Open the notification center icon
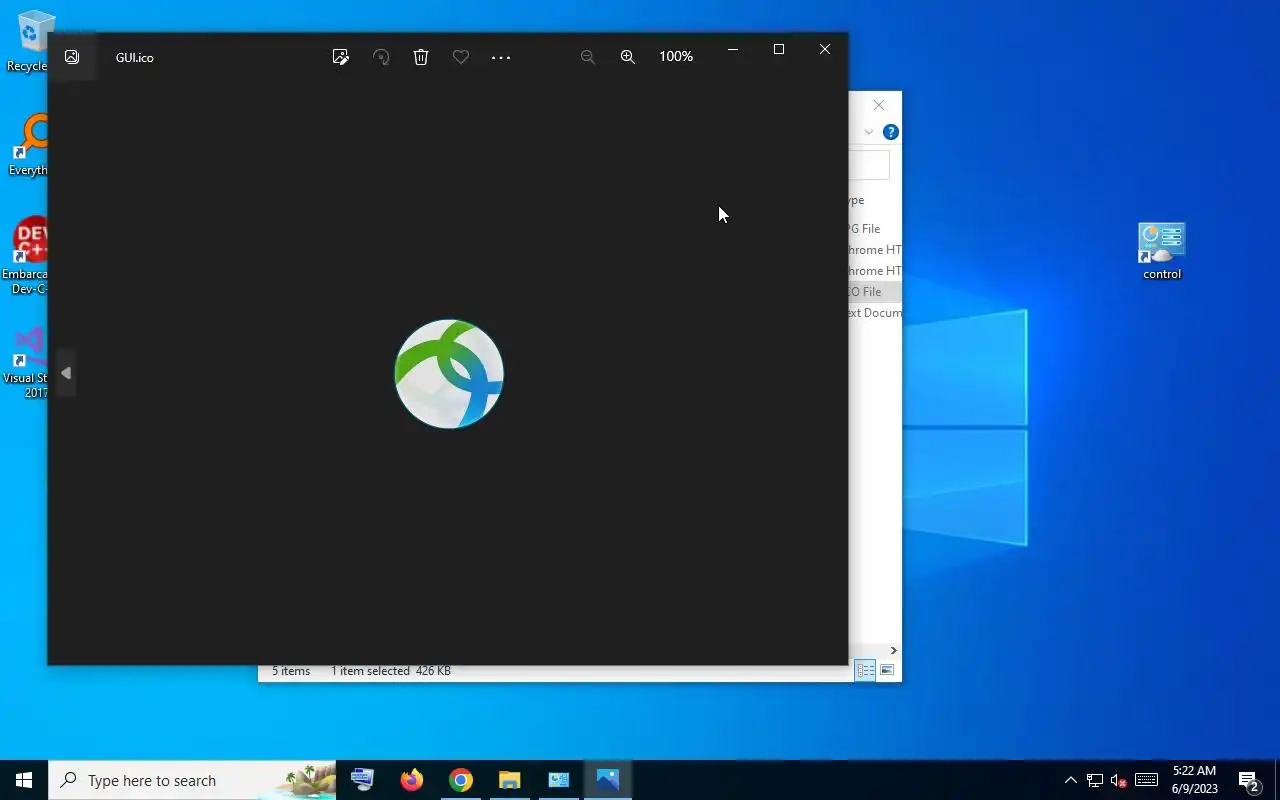This screenshot has width=1280, height=800. pyautogui.click(x=1248, y=780)
